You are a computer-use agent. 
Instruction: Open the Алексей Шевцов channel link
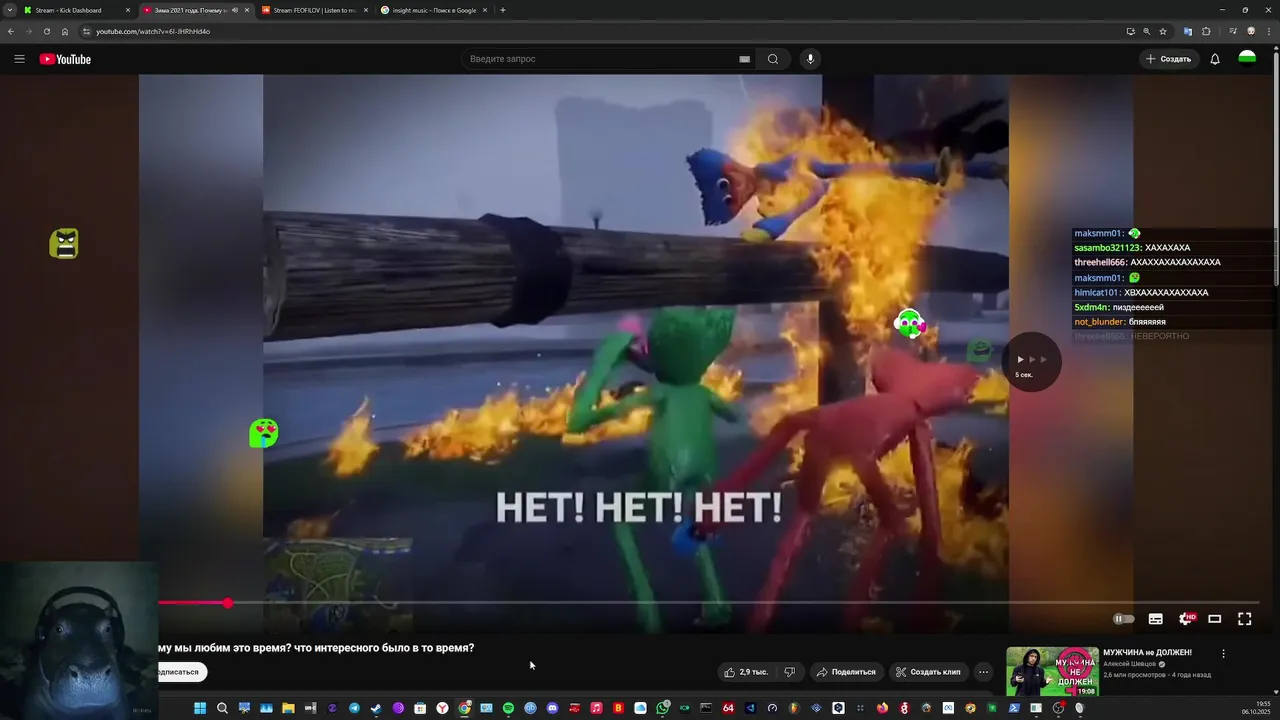(1130, 664)
